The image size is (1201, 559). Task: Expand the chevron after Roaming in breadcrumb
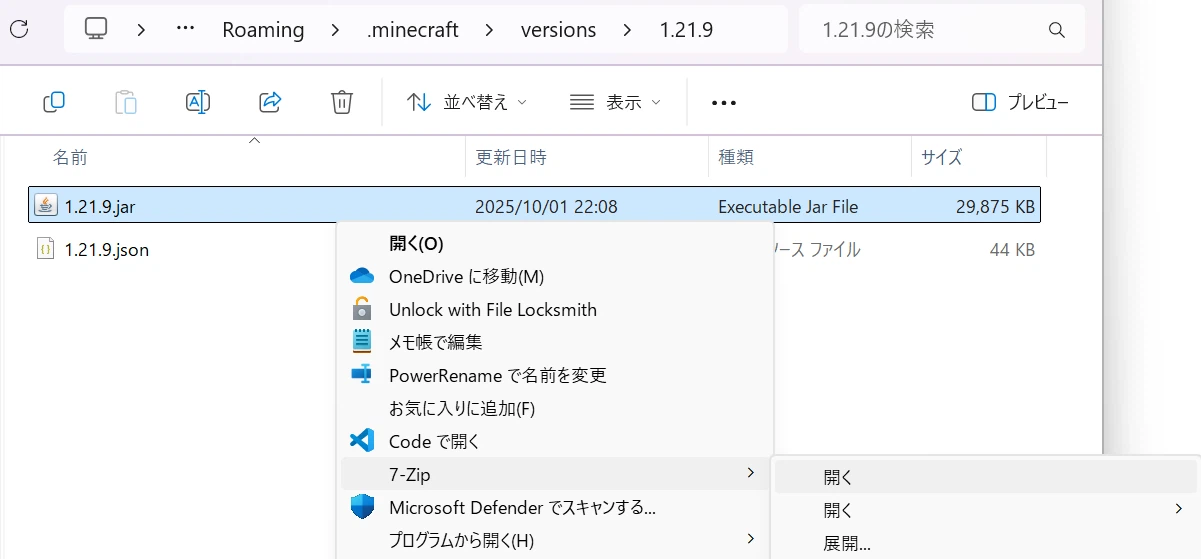coord(335,30)
